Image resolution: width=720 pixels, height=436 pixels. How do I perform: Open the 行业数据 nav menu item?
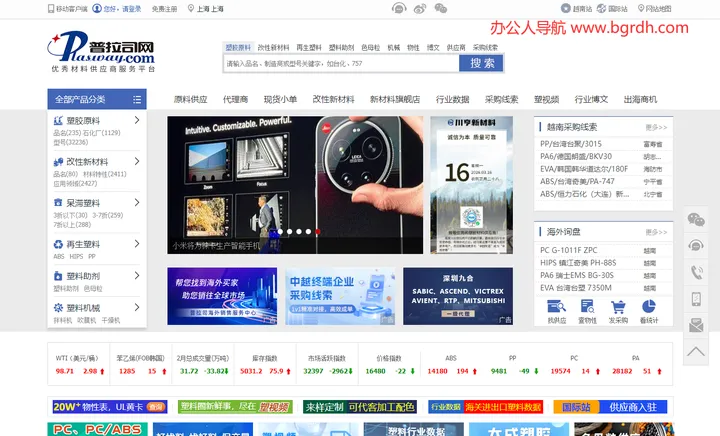[x=452, y=100]
